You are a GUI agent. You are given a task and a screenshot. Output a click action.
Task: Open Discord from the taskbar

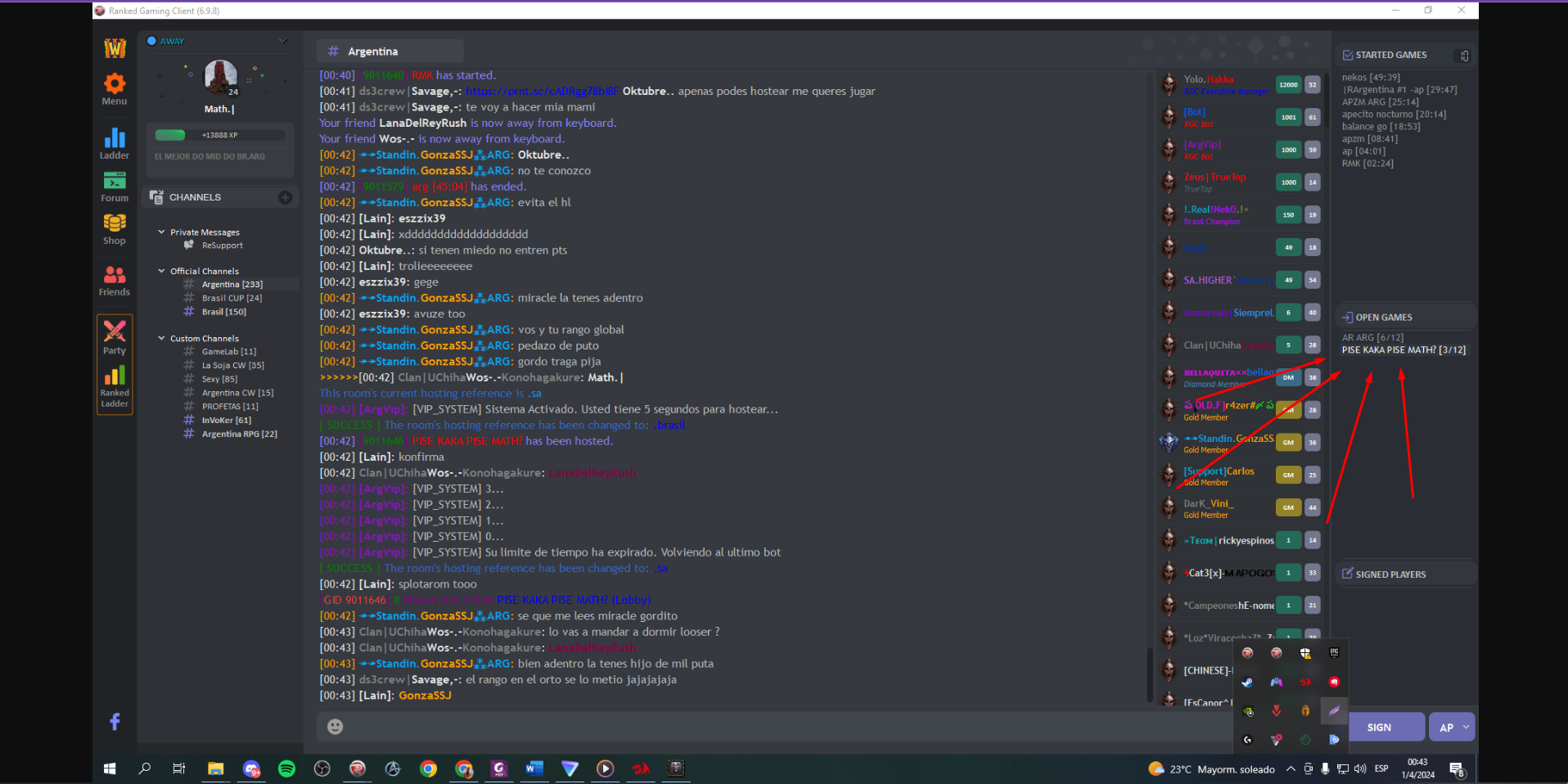pos(251,768)
